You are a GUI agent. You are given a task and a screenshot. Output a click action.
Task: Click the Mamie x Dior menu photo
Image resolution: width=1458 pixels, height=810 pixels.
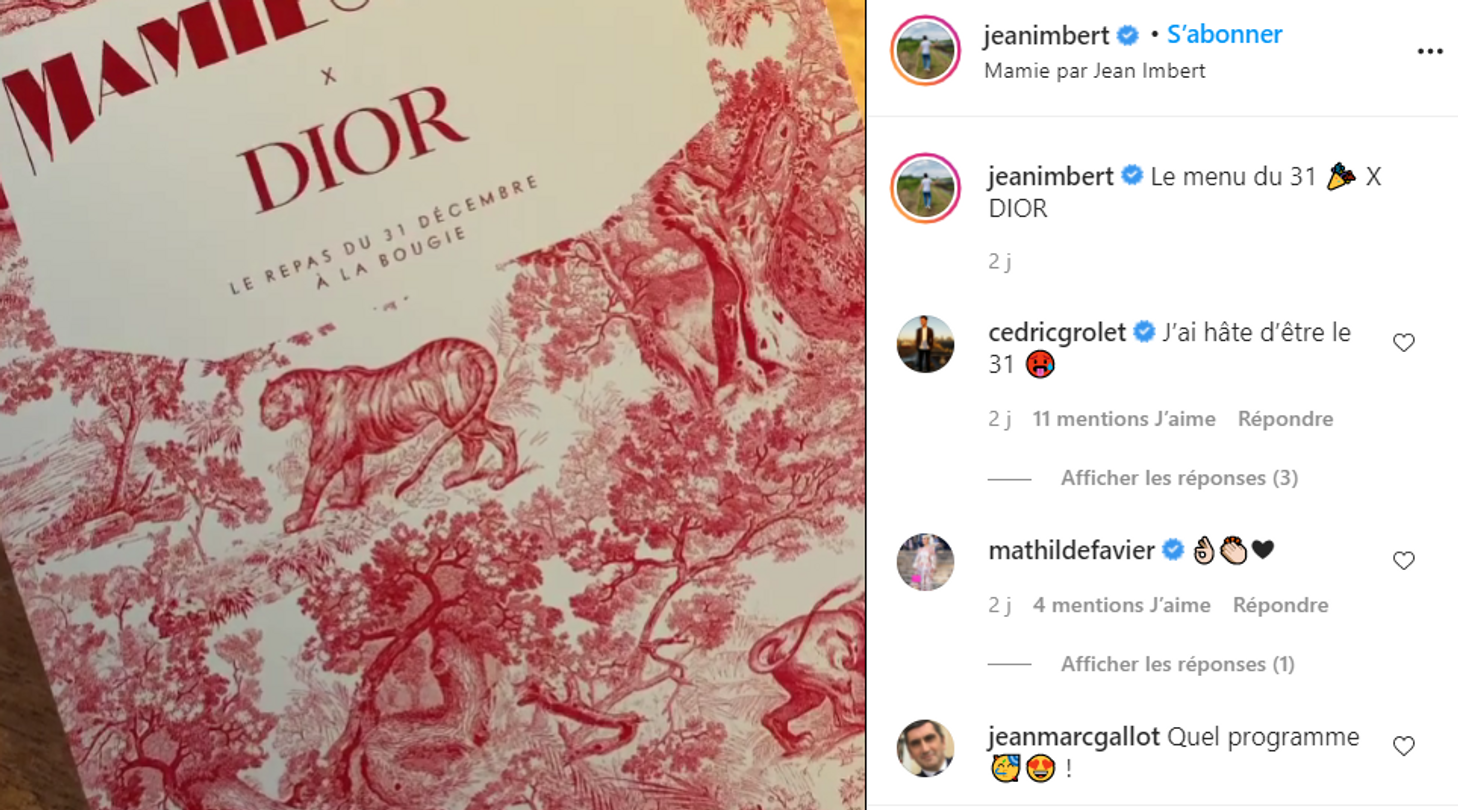point(432,405)
